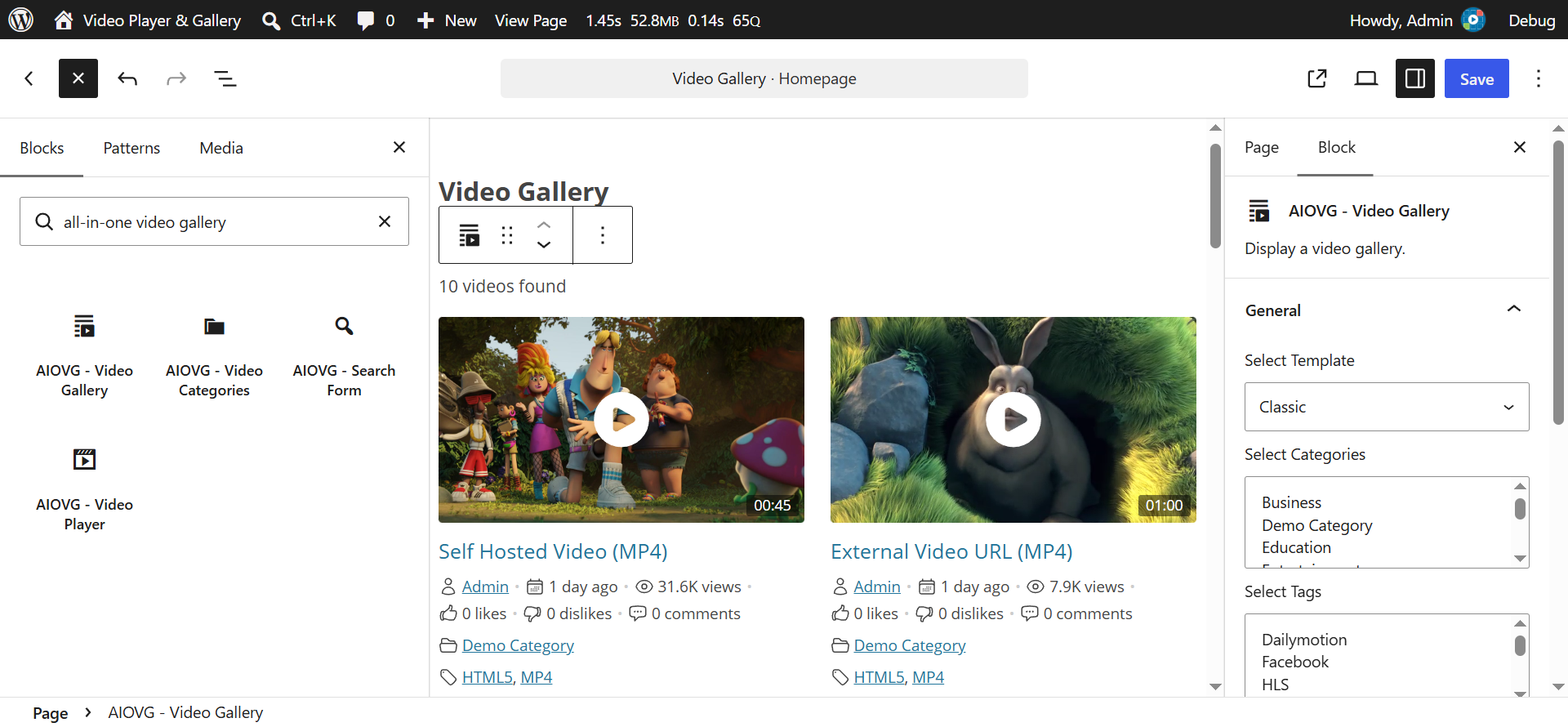The image size is (1568, 727).
Task: Click Admin author link under Self Hosted Video
Action: pyautogui.click(x=485, y=587)
